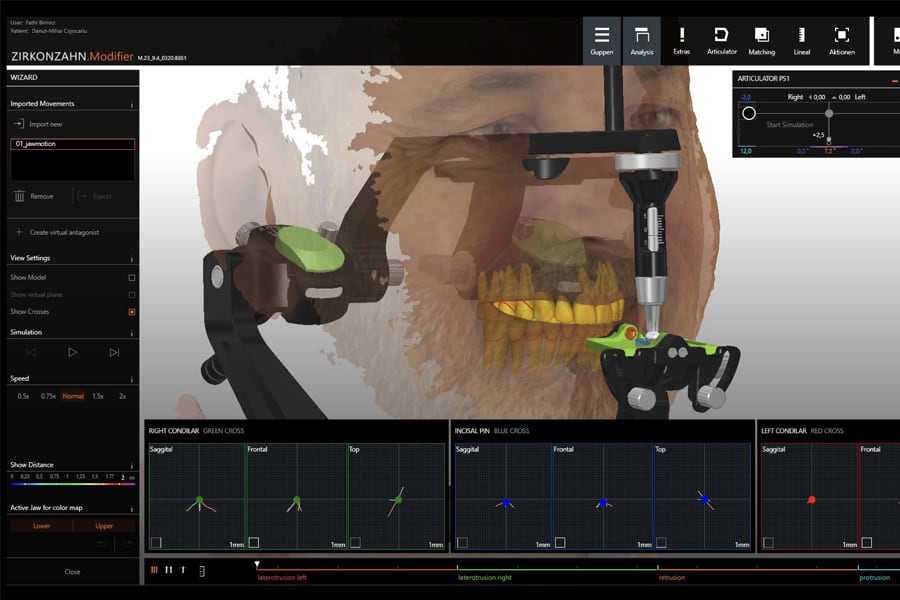Click the Create virtual antagonist plus icon

[x=19, y=232]
